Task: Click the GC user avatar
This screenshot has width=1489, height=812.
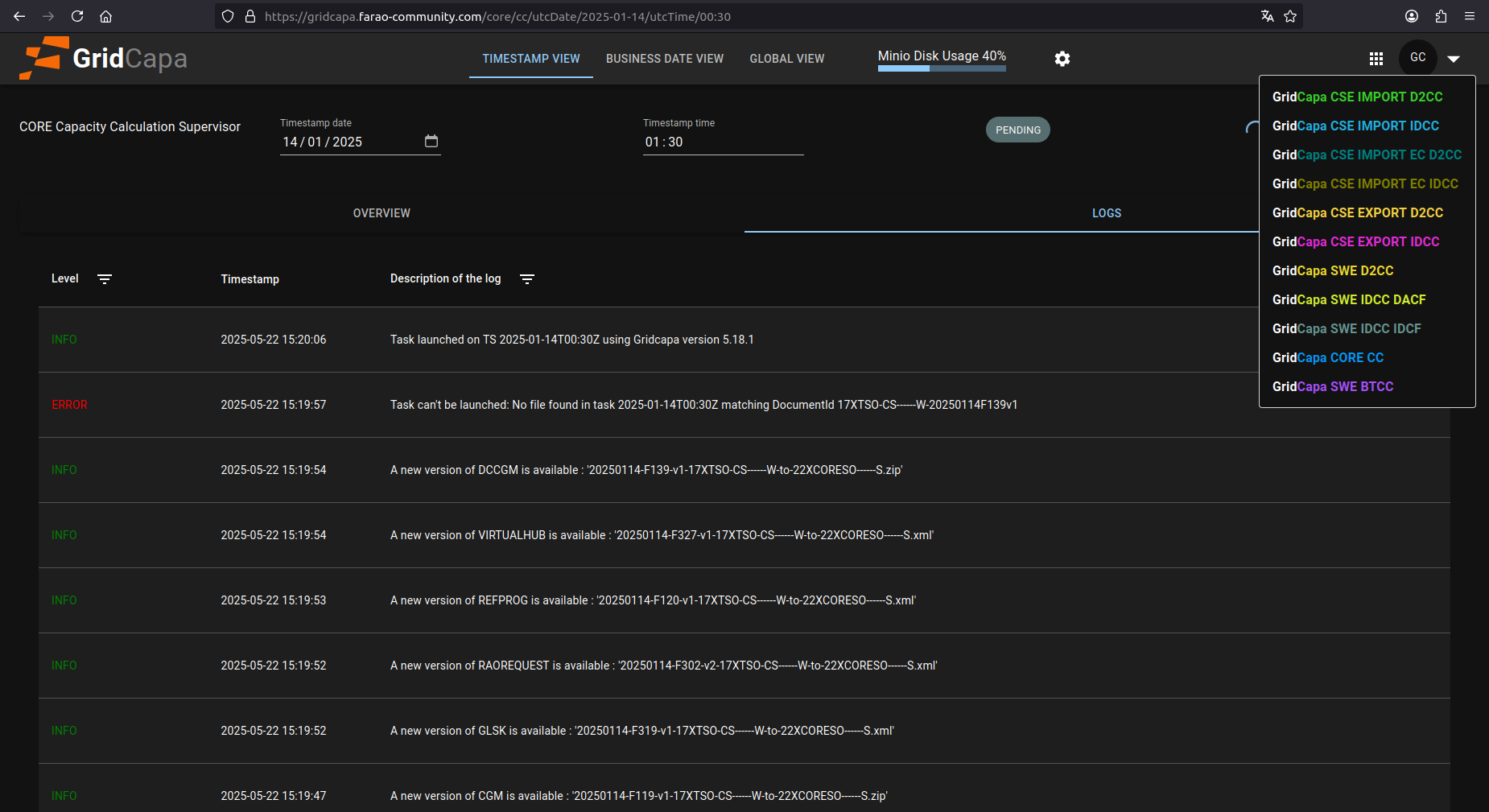Action: point(1417,58)
